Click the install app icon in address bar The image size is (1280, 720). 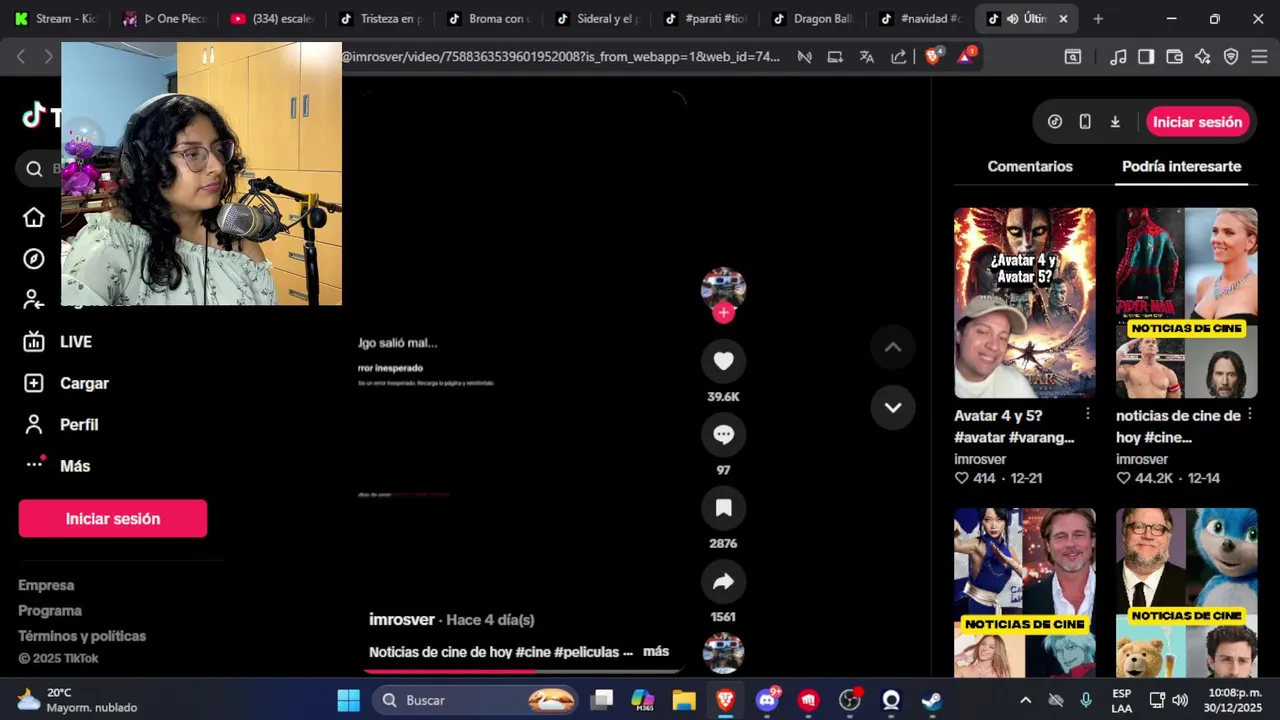tap(835, 57)
